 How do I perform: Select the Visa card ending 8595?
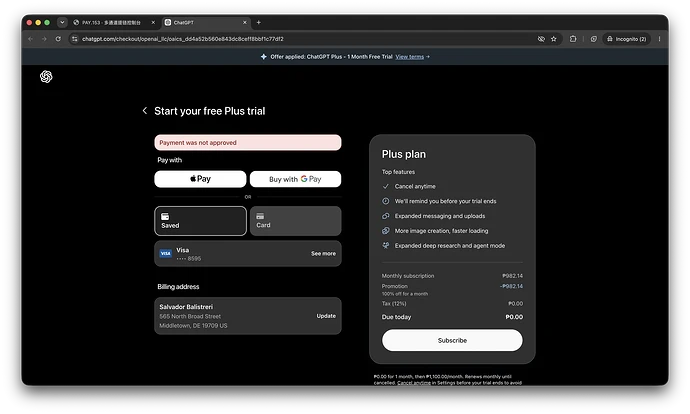[x=248, y=254]
